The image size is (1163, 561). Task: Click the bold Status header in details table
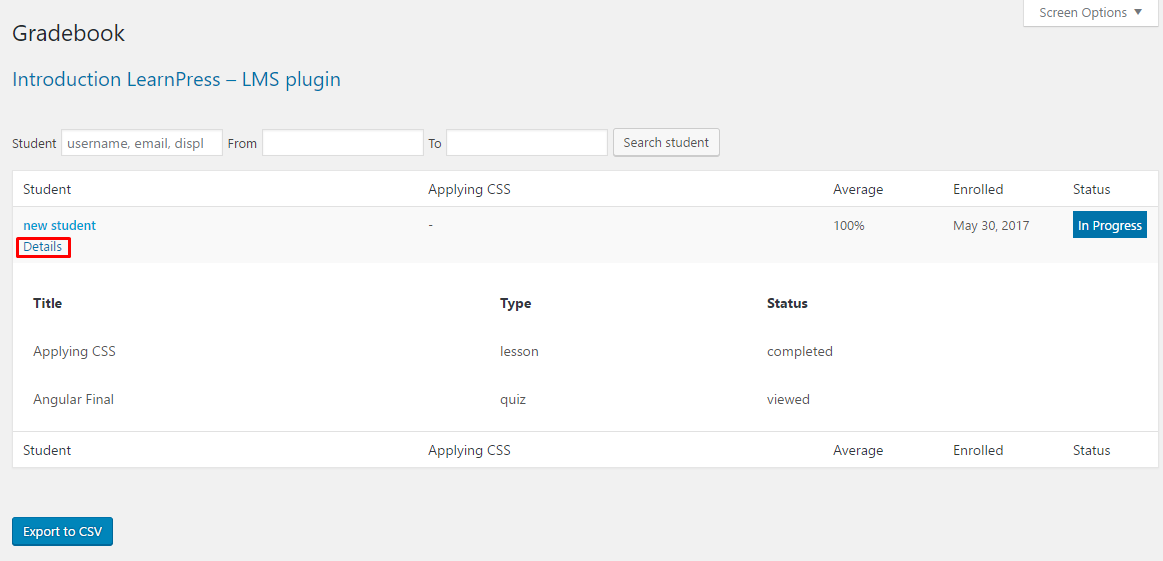click(x=787, y=304)
